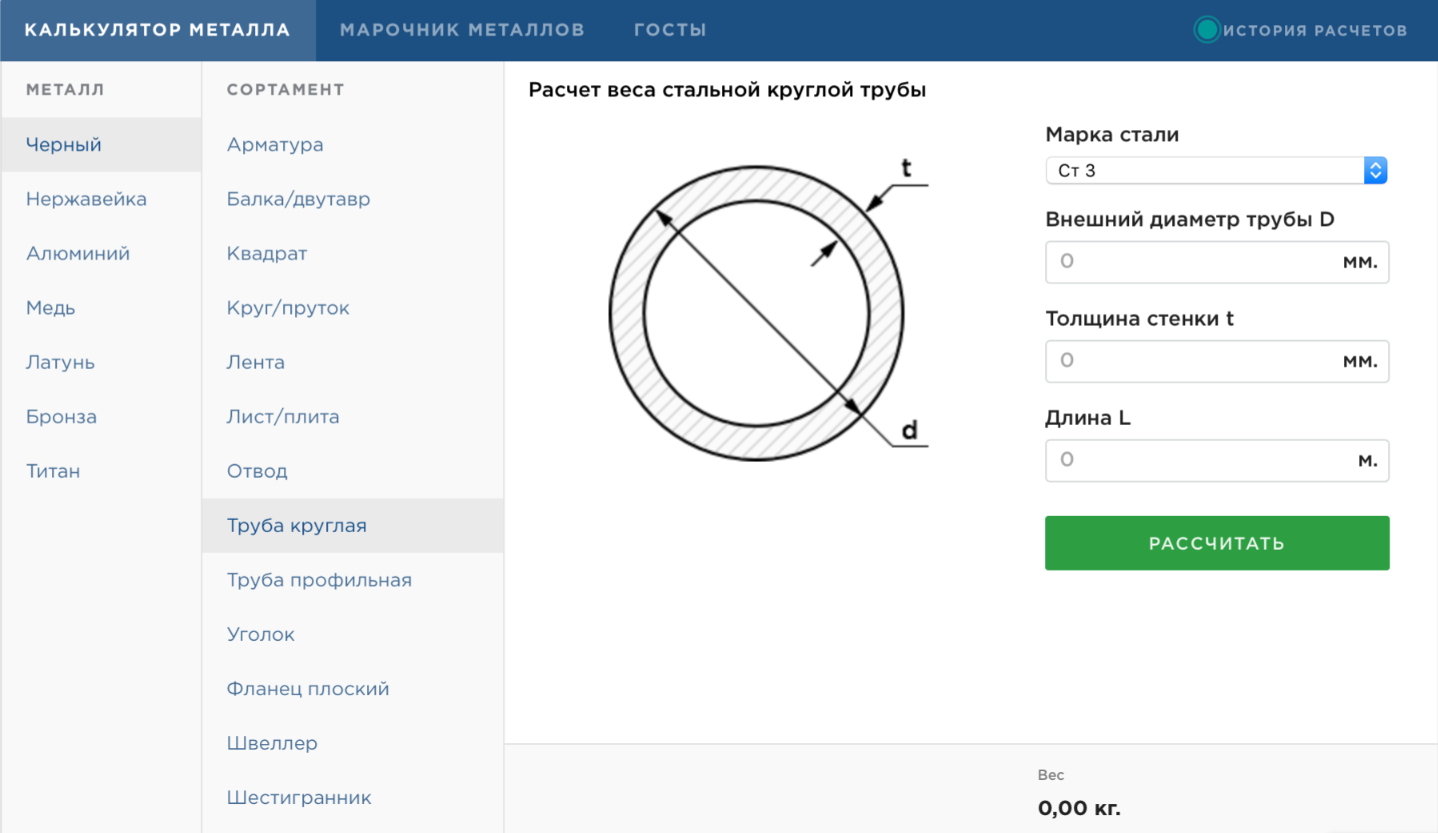Choose Балка/двутавр profile type
This screenshot has height=833, width=1438.
click(x=298, y=199)
